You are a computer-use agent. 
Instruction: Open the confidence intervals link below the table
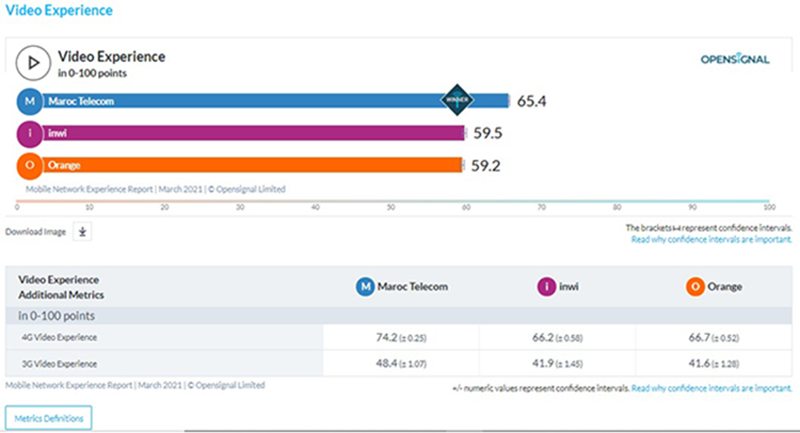[712, 387]
